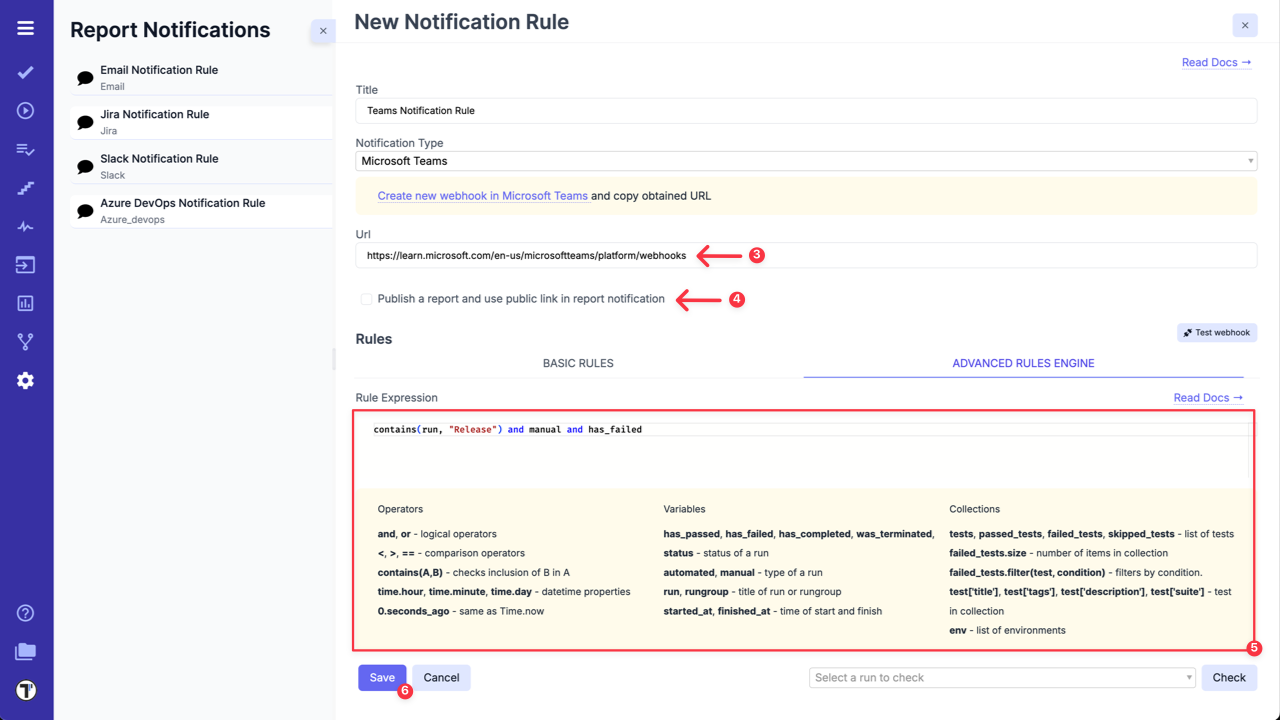Open the Branches sidebar icon
This screenshot has height=720, width=1280.
pyautogui.click(x=26, y=341)
